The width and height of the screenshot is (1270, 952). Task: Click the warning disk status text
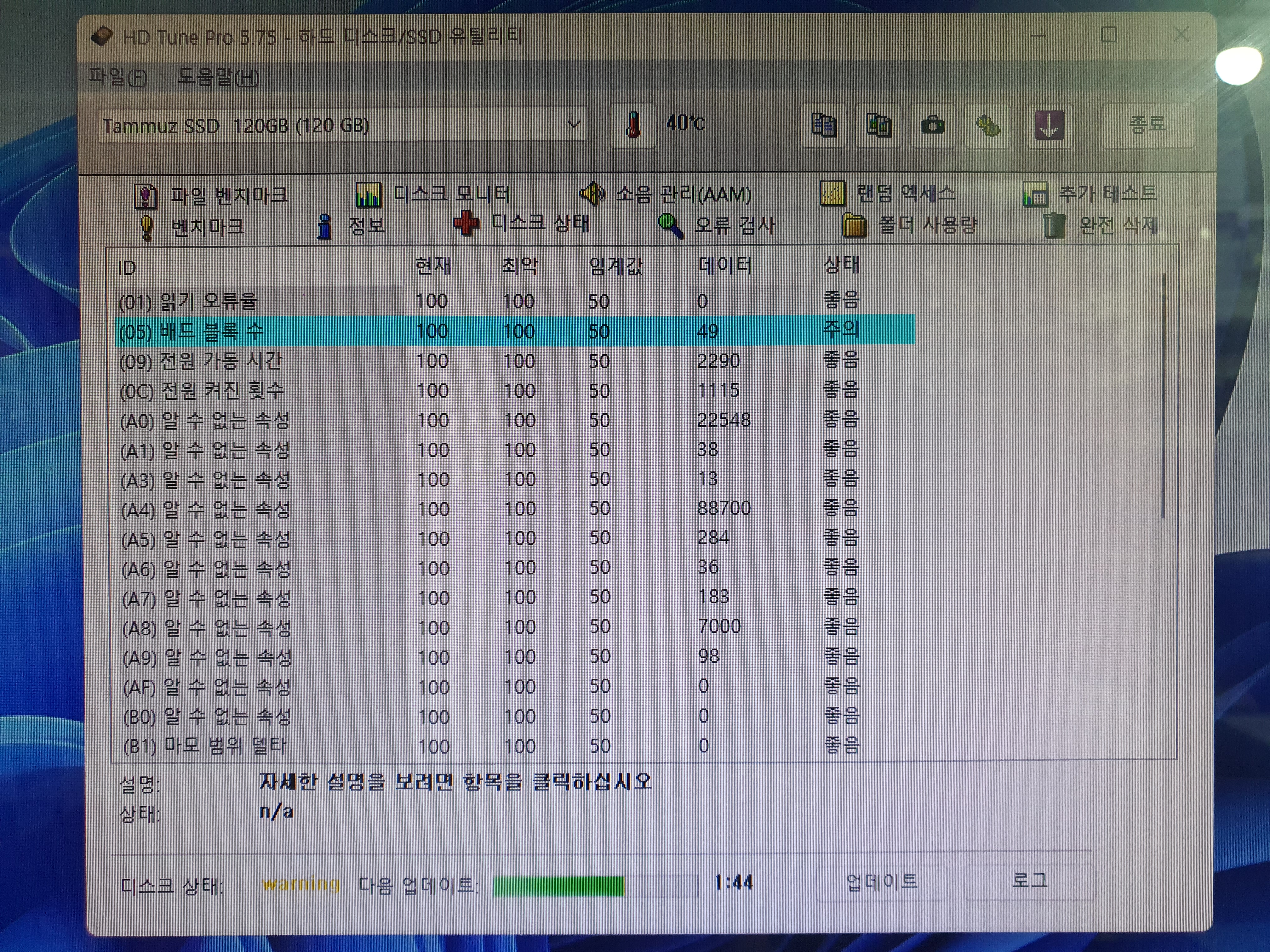point(300,884)
